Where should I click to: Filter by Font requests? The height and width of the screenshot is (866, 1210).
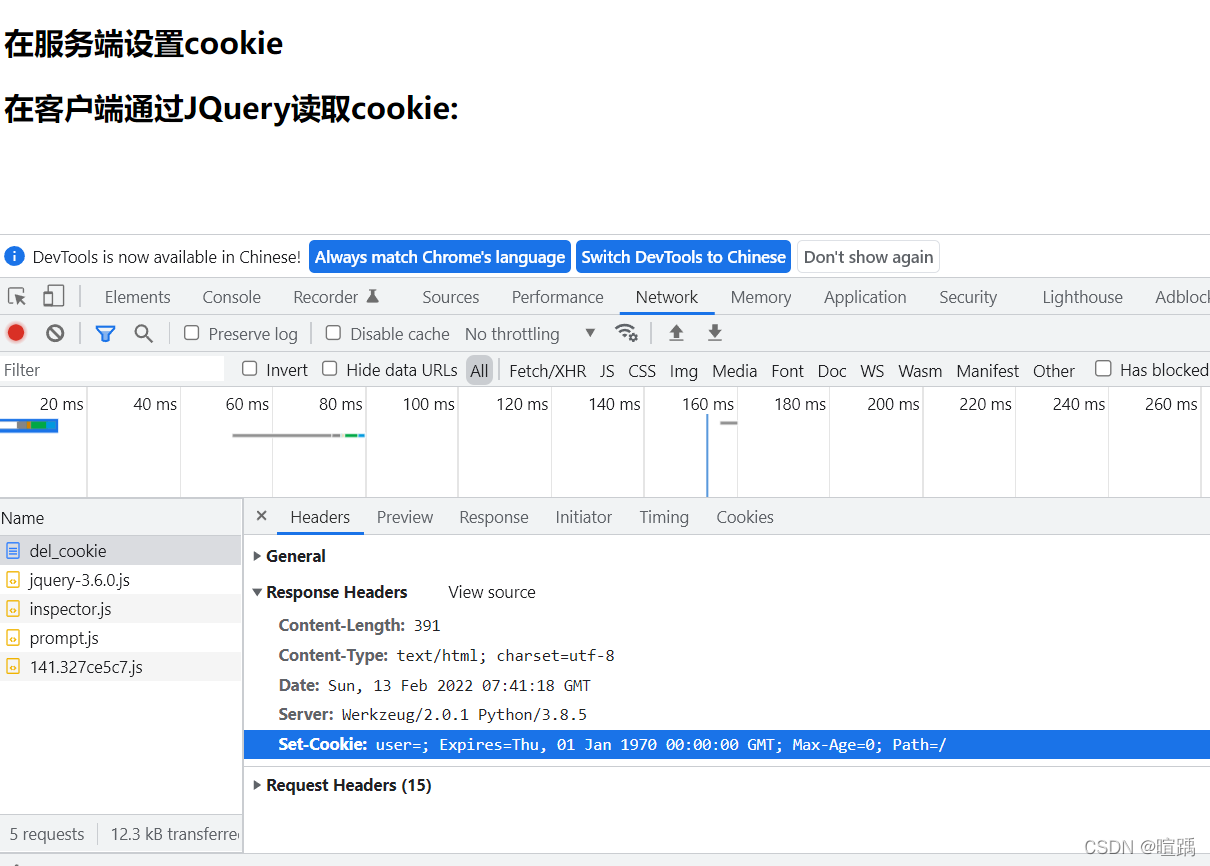[788, 370]
